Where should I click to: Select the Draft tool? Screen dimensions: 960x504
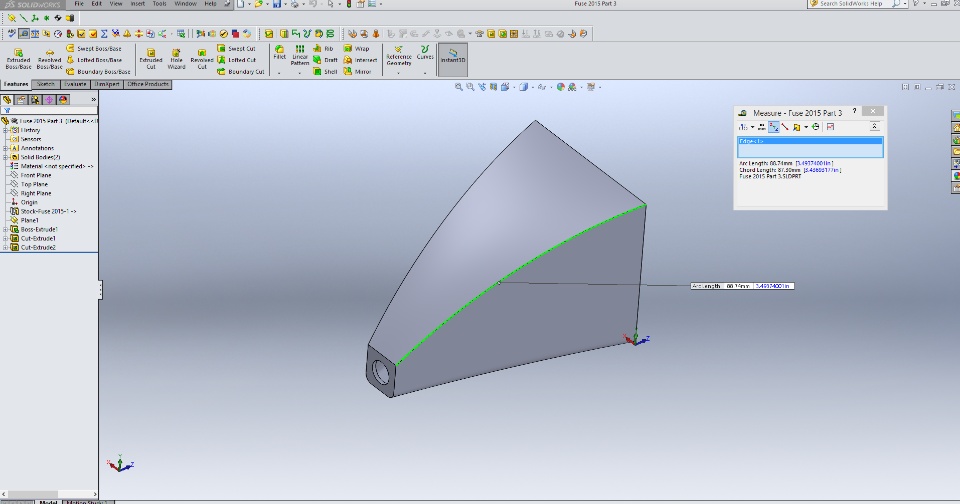[x=325, y=60]
